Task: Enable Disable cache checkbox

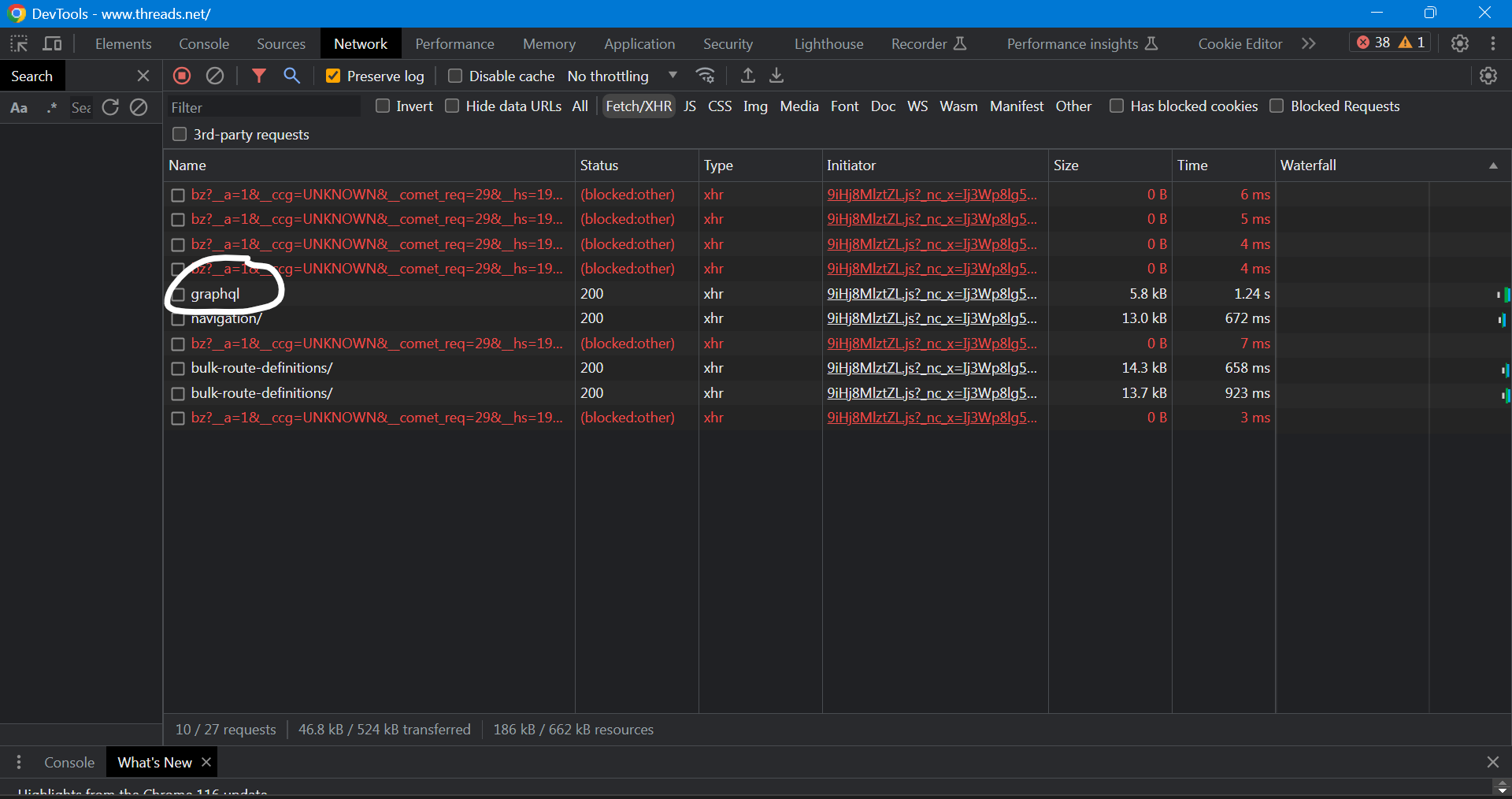Action: coord(455,76)
